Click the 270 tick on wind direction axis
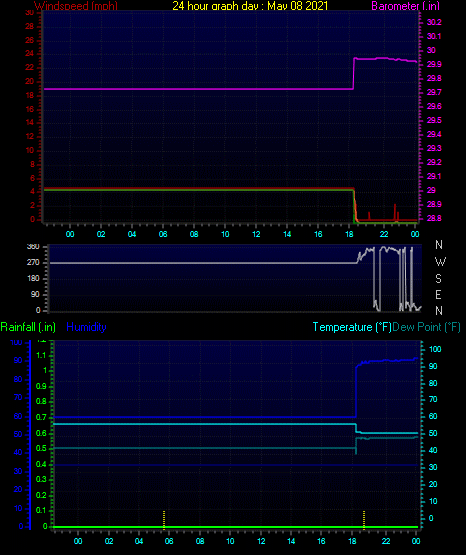Viewport: 466px width, 555px height. (x=33, y=263)
